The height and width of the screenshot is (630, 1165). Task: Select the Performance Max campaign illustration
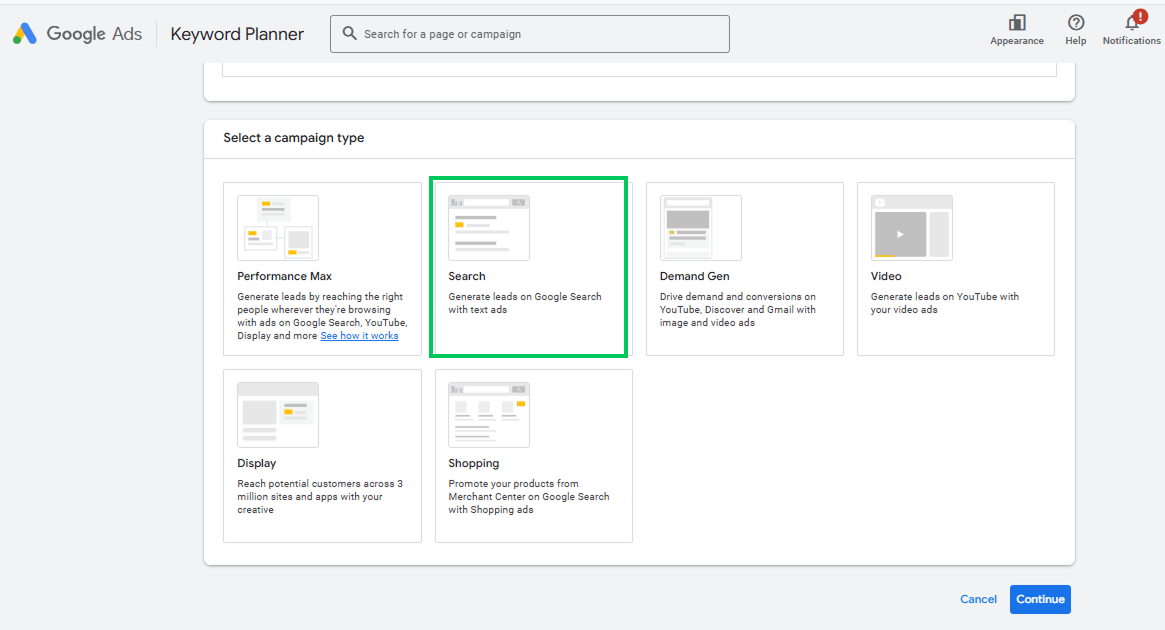pyautogui.click(x=278, y=227)
